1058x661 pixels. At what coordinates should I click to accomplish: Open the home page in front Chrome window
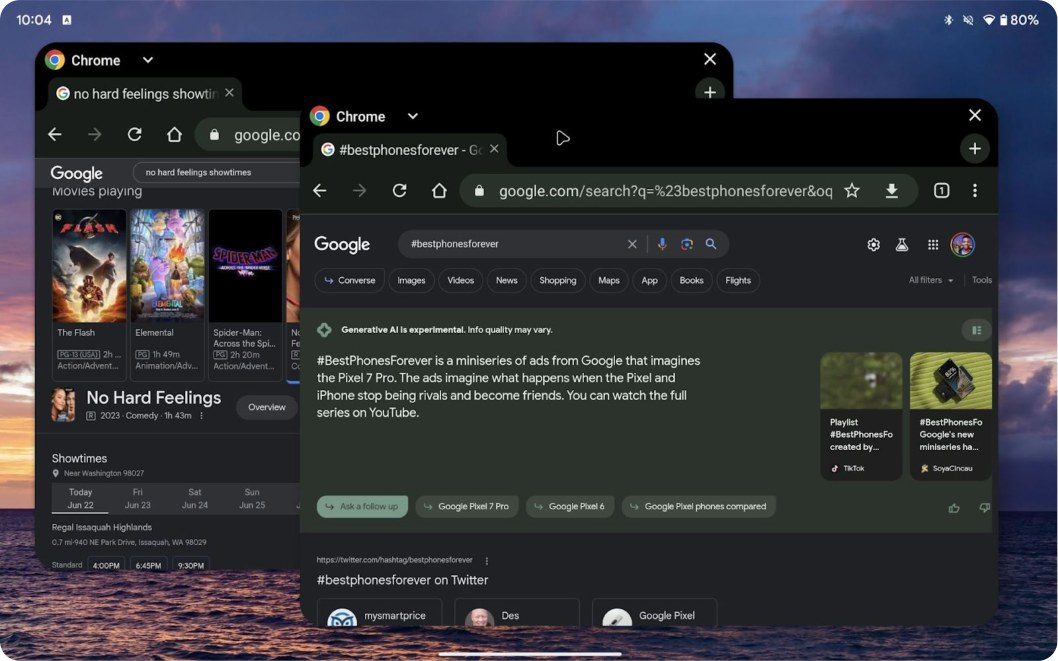[439, 191]
